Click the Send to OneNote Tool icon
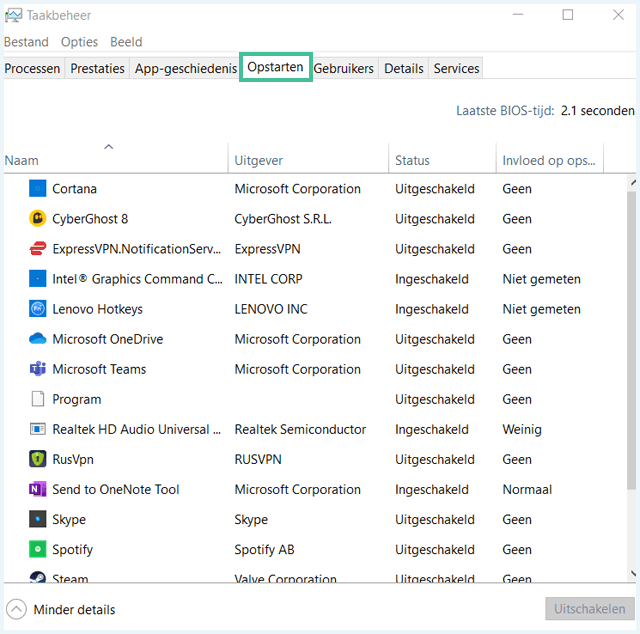 (38, 489)
